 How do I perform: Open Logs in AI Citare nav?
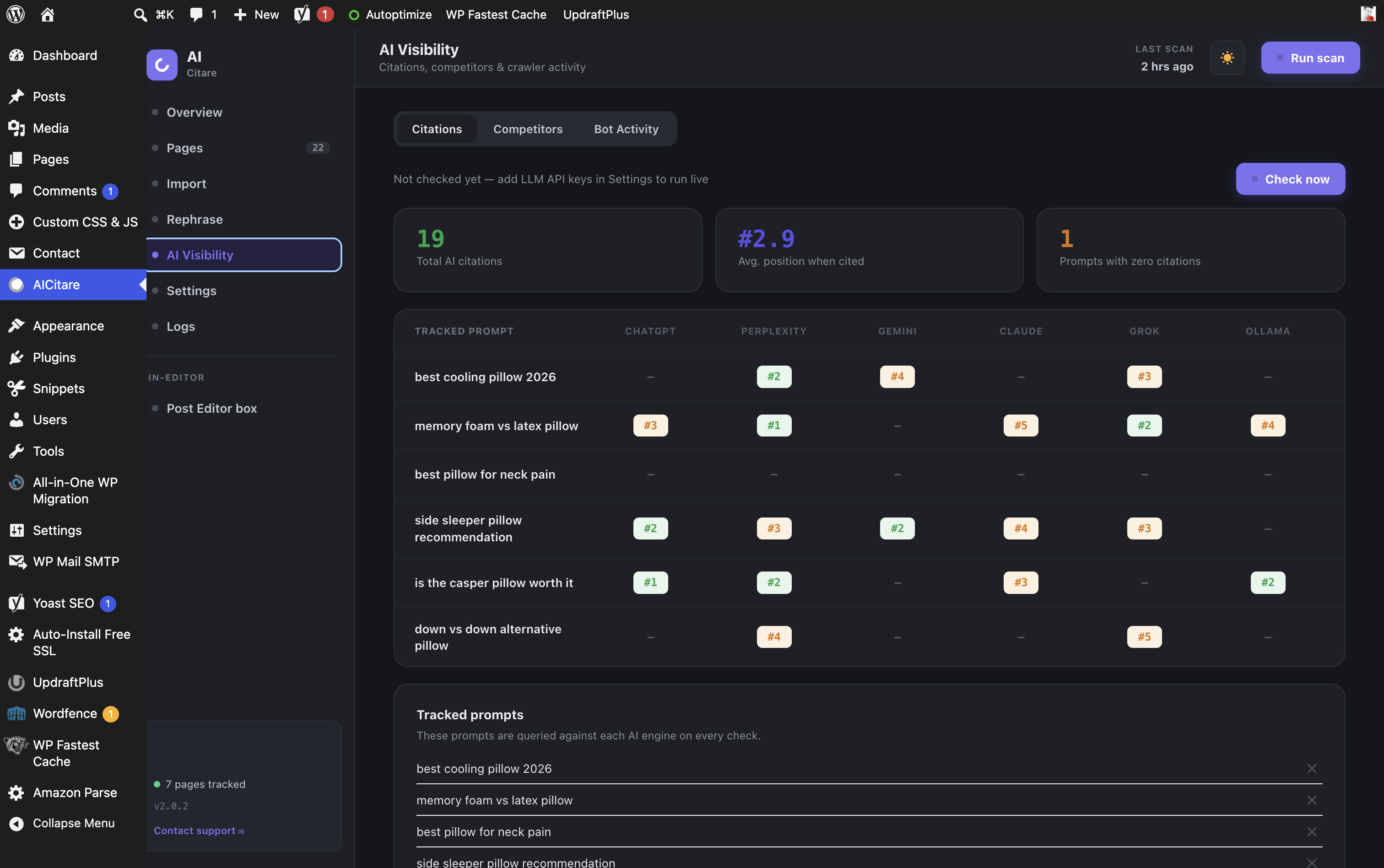pos(244,327)
